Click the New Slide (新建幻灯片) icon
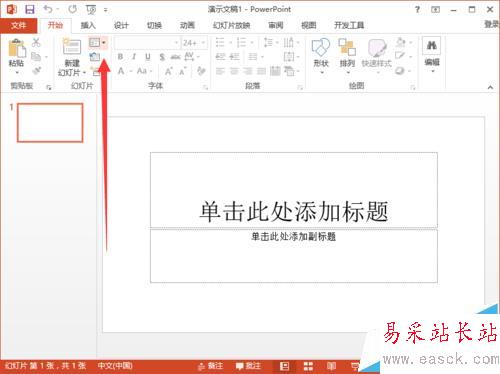 (x=72, y=47)
